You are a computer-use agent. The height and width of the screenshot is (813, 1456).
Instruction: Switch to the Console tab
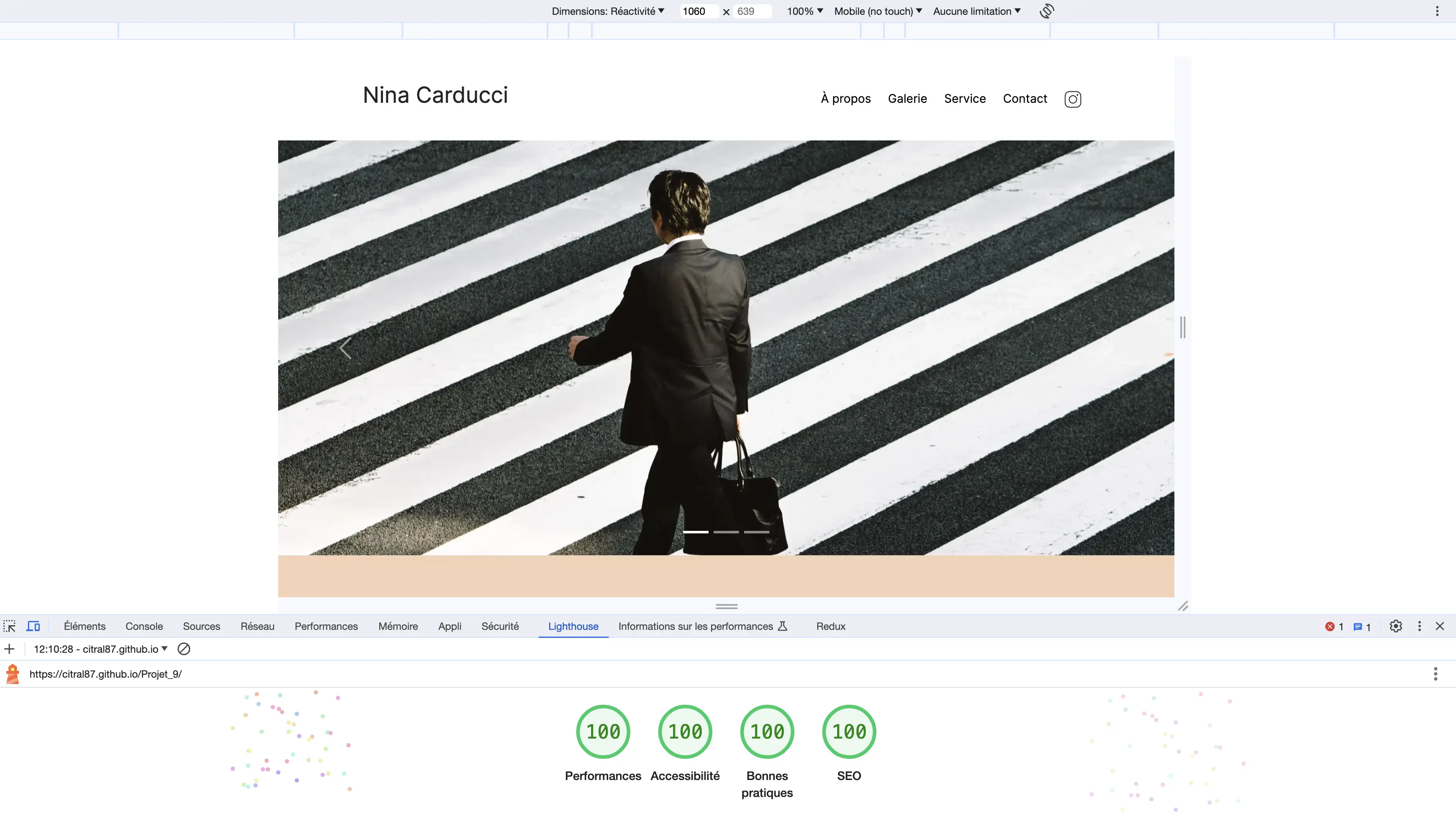coord(144,626)
